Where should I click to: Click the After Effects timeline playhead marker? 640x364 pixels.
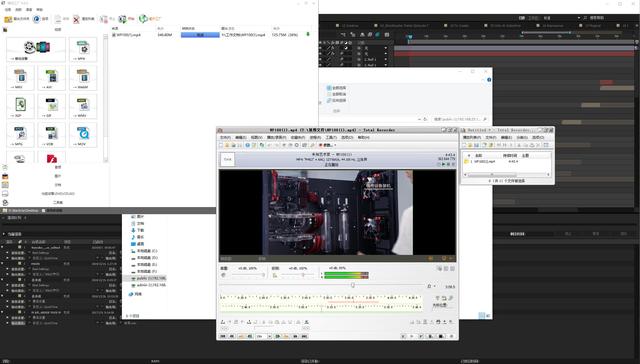[409, 37]
